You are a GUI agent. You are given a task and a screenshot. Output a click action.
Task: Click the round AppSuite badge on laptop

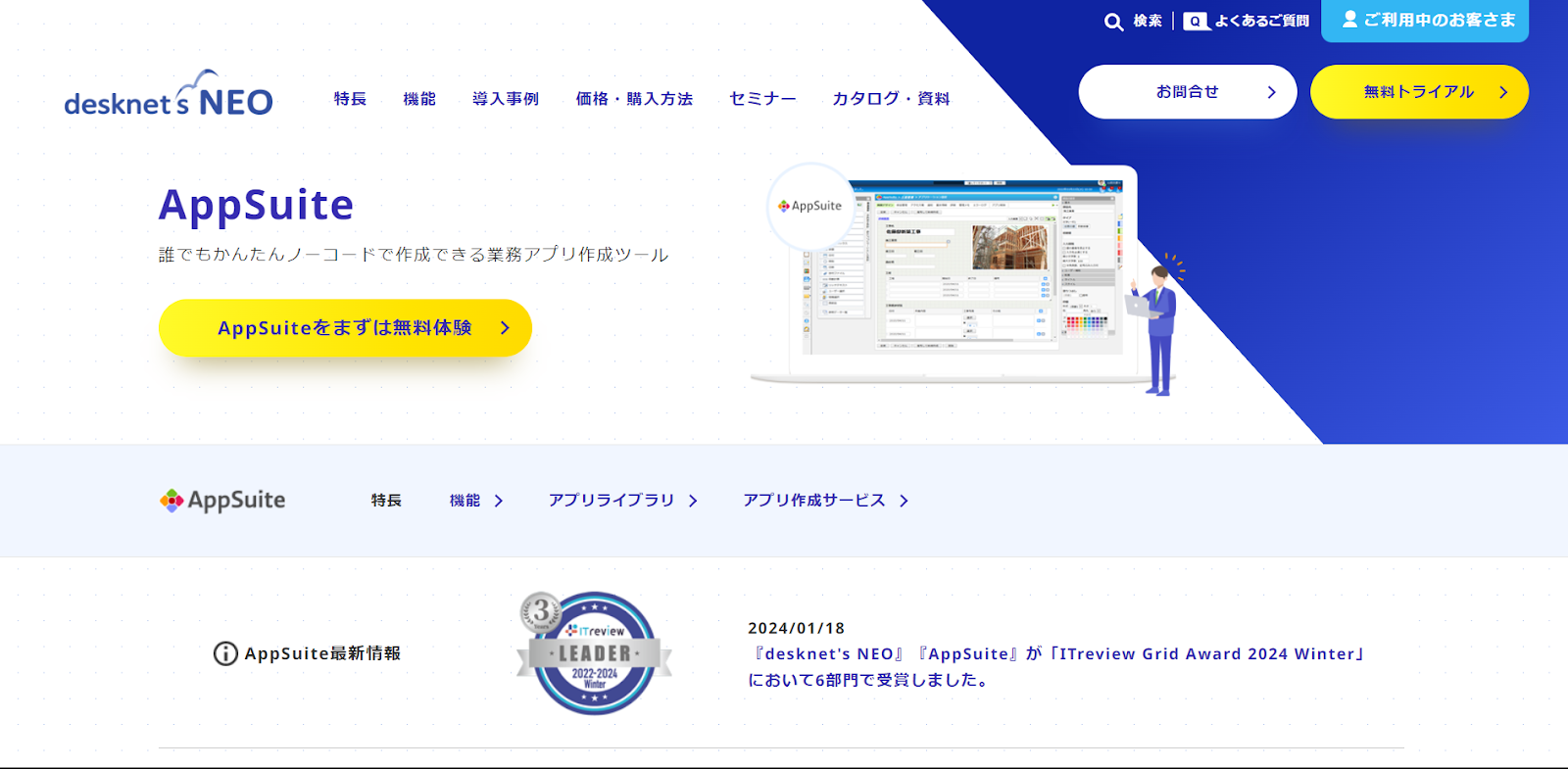point(811,207)
